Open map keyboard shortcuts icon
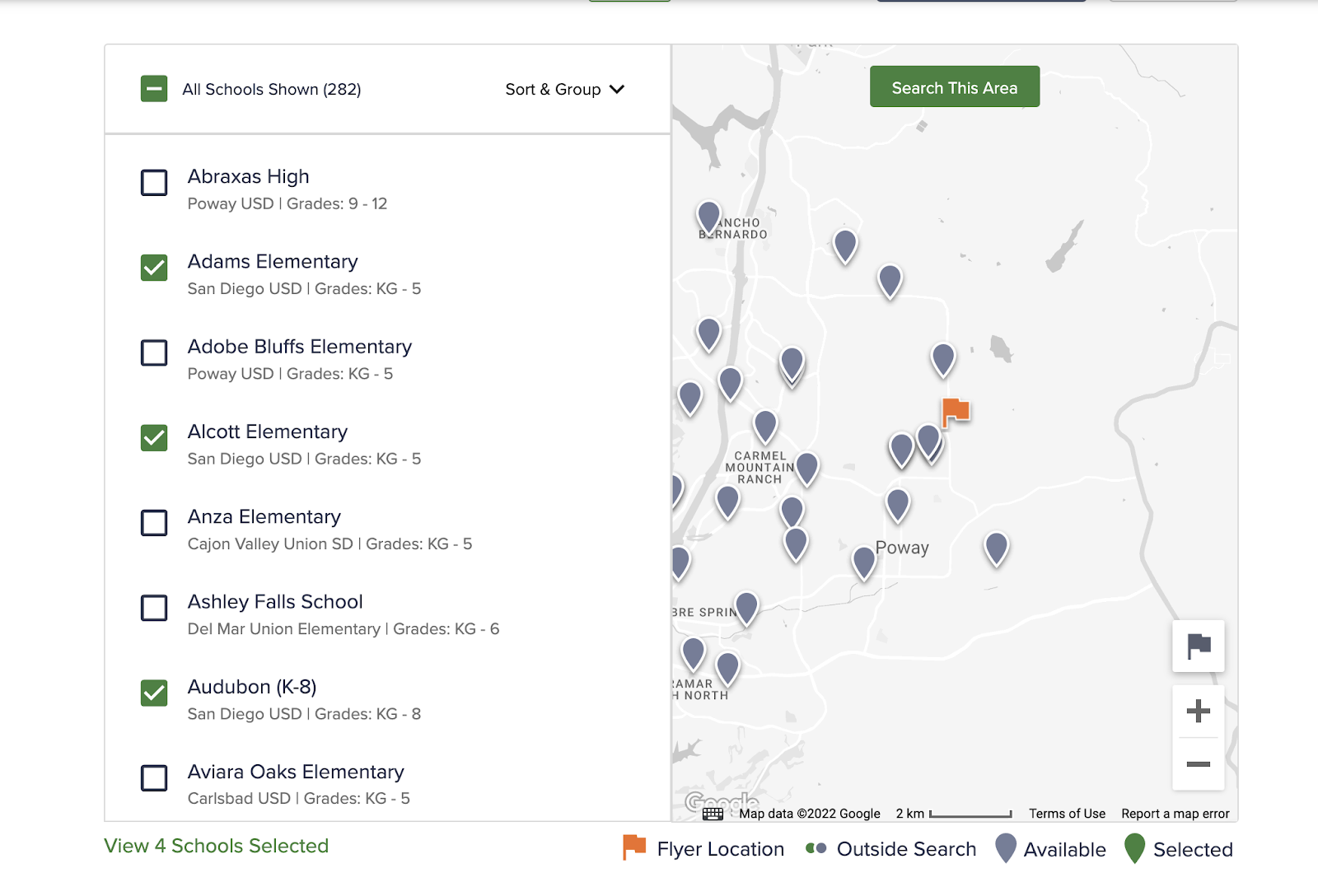Viewport: 1318px width, 896px height. coord(713,814)
